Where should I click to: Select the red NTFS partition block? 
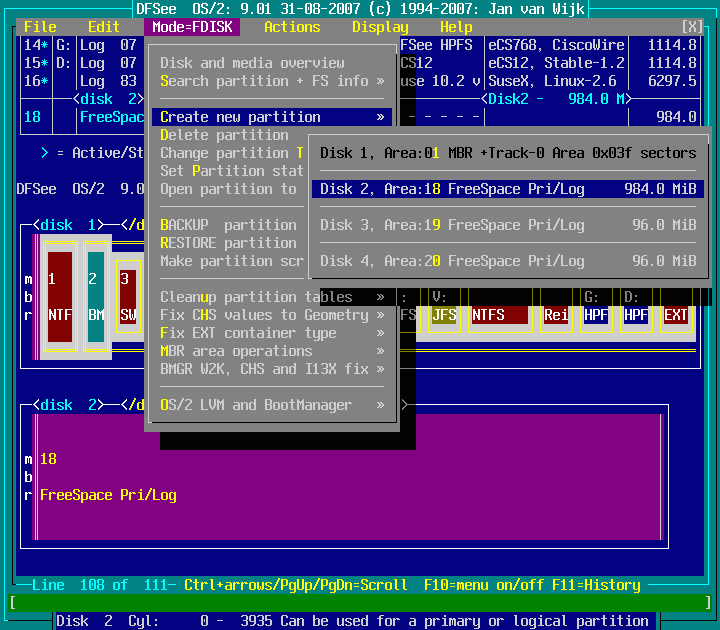(x=498, y=315)
